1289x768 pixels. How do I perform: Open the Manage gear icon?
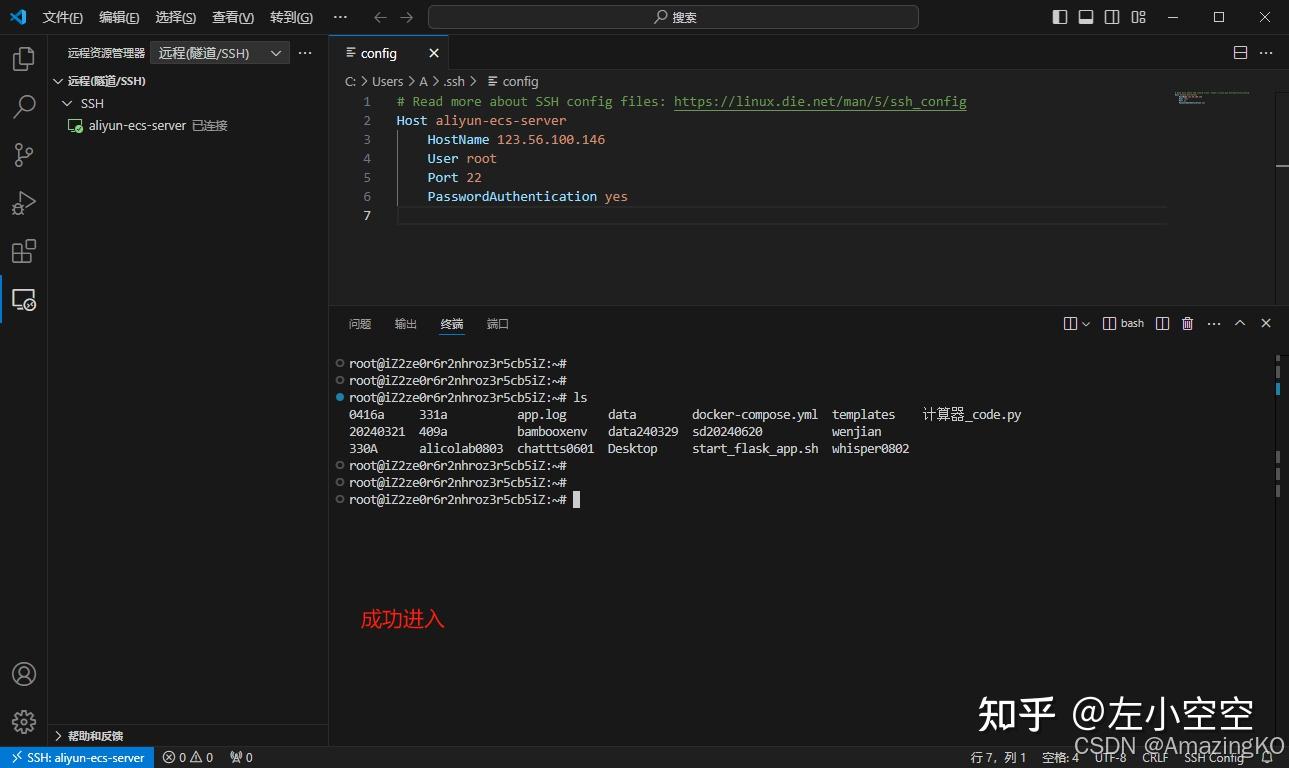23,721
